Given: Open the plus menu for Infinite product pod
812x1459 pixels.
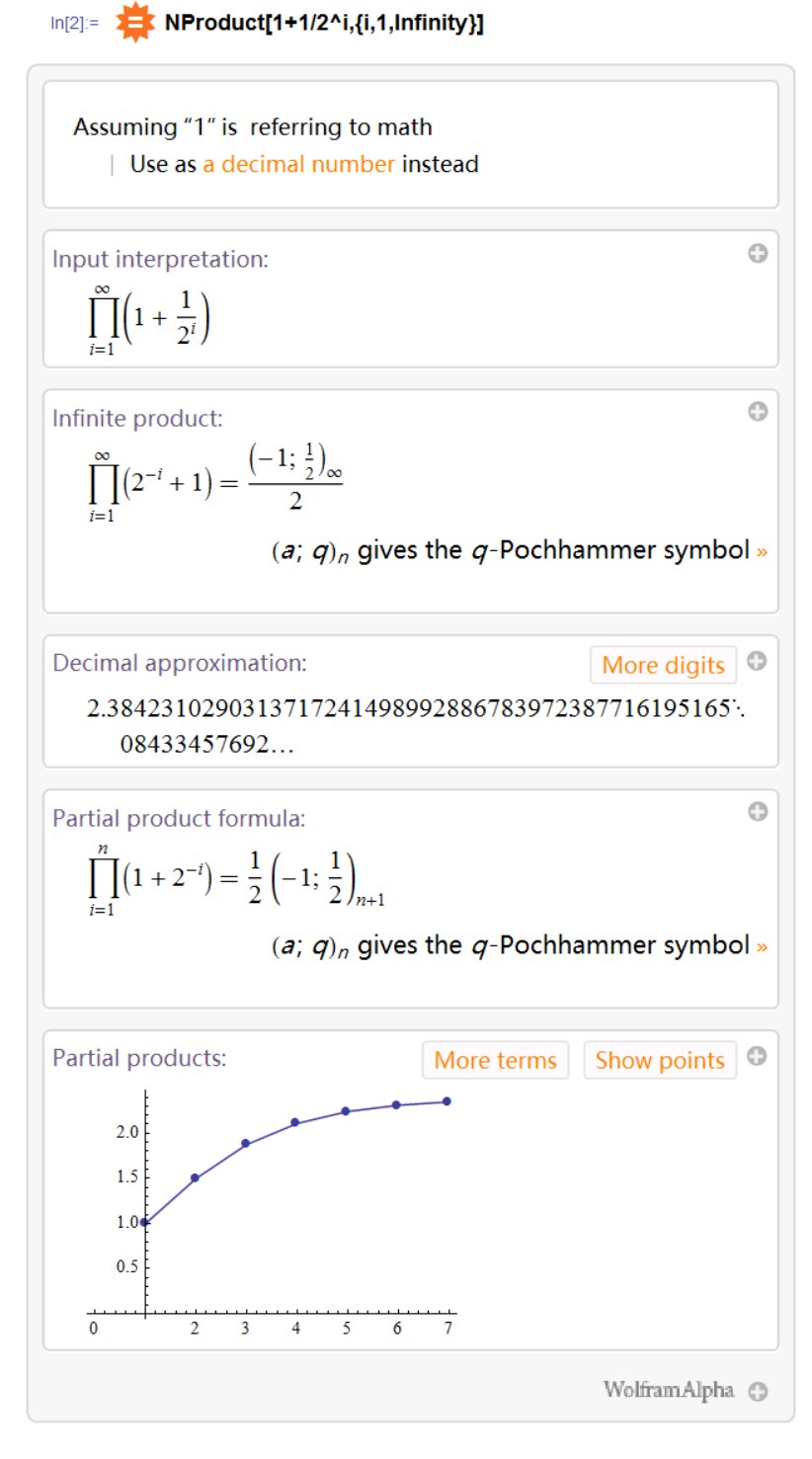Looking at the screenshot, I should pos(758,412).
